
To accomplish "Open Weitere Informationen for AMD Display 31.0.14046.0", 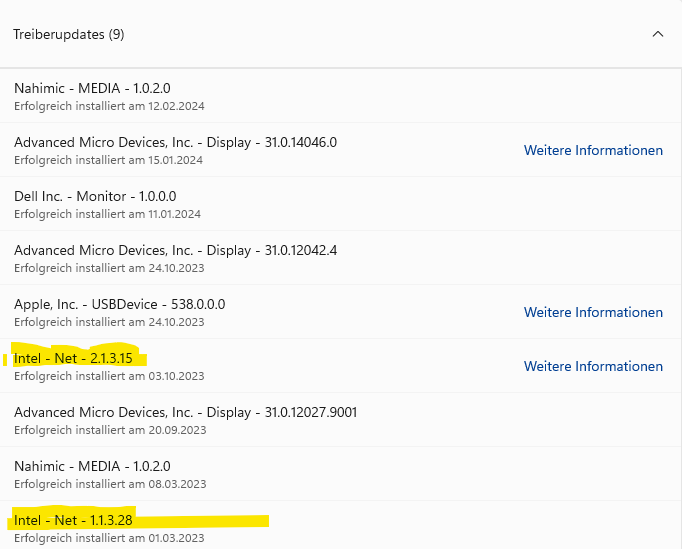I will coord(593,150).
